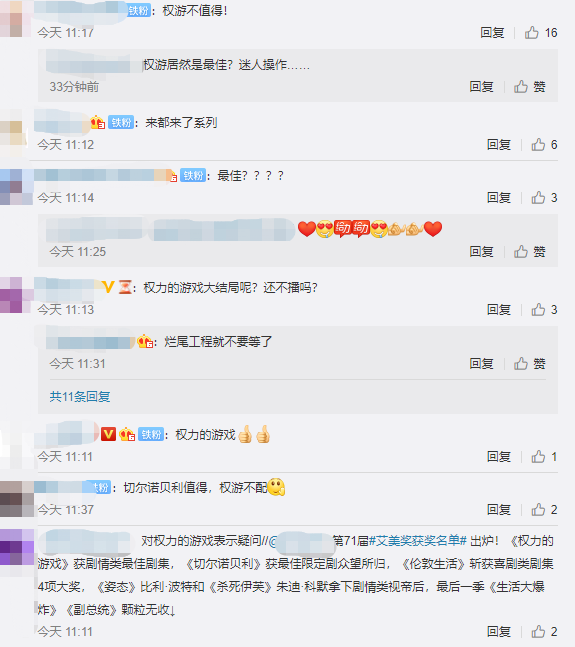The height and width of the screenshot is (647, 575).
Task: Like the '权力的游戏' thumbs-up comment
Action: click(544, 456)
